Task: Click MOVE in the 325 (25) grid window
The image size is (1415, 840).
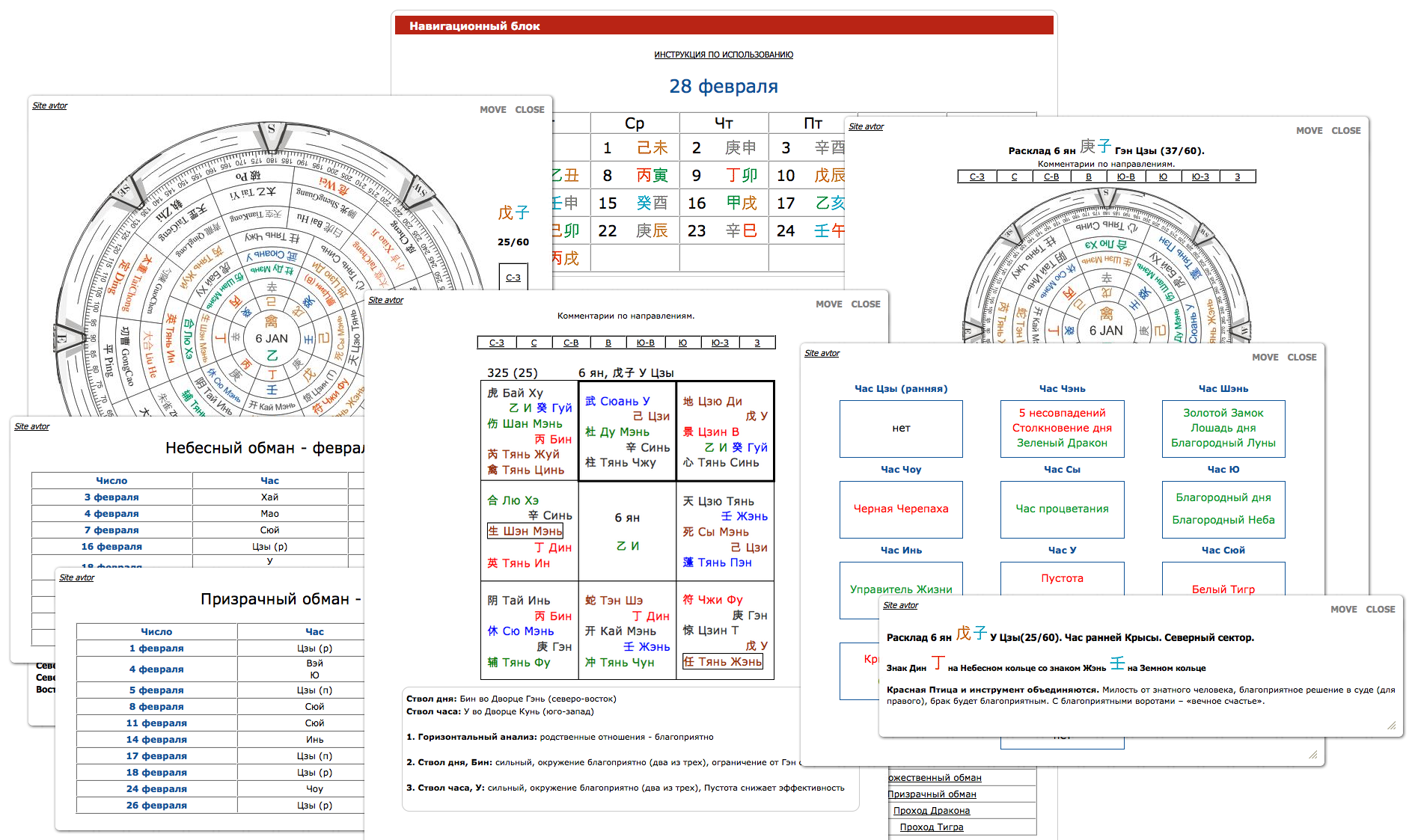Action: coord(829,304)
